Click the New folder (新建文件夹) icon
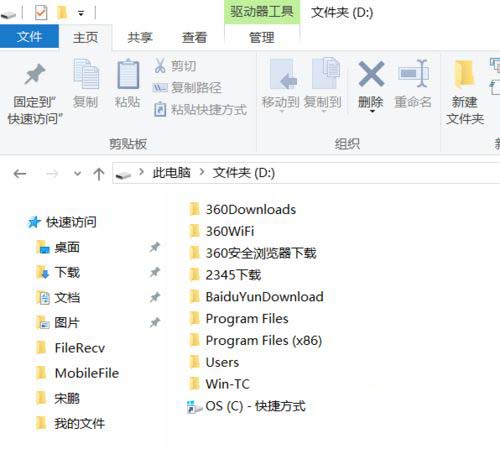 (x=464, y=74)
